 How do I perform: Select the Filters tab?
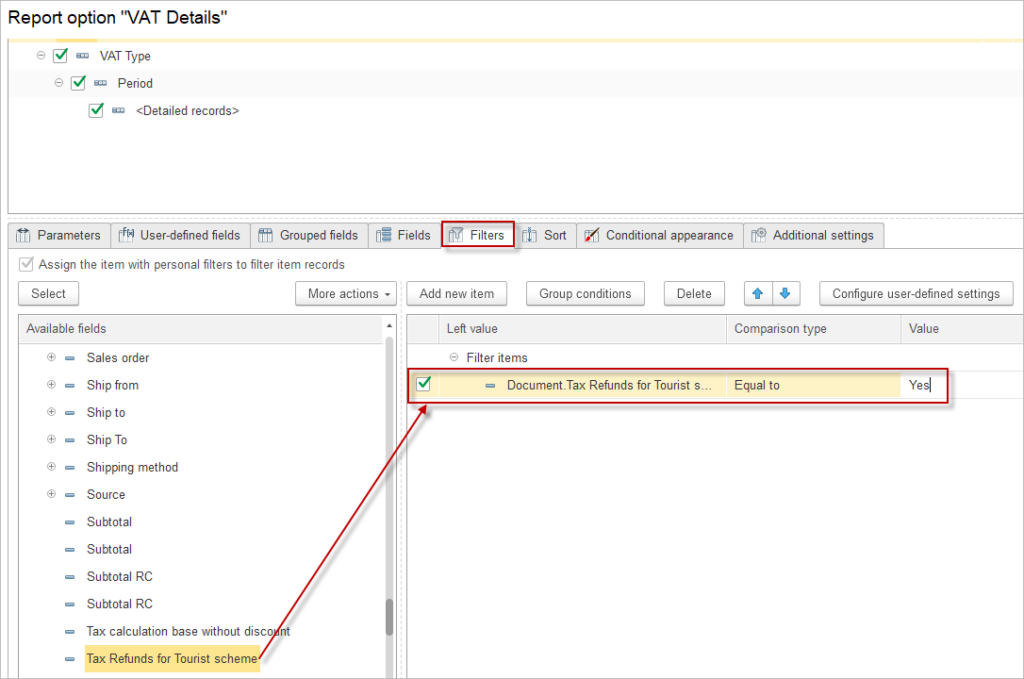click(478, 235)
